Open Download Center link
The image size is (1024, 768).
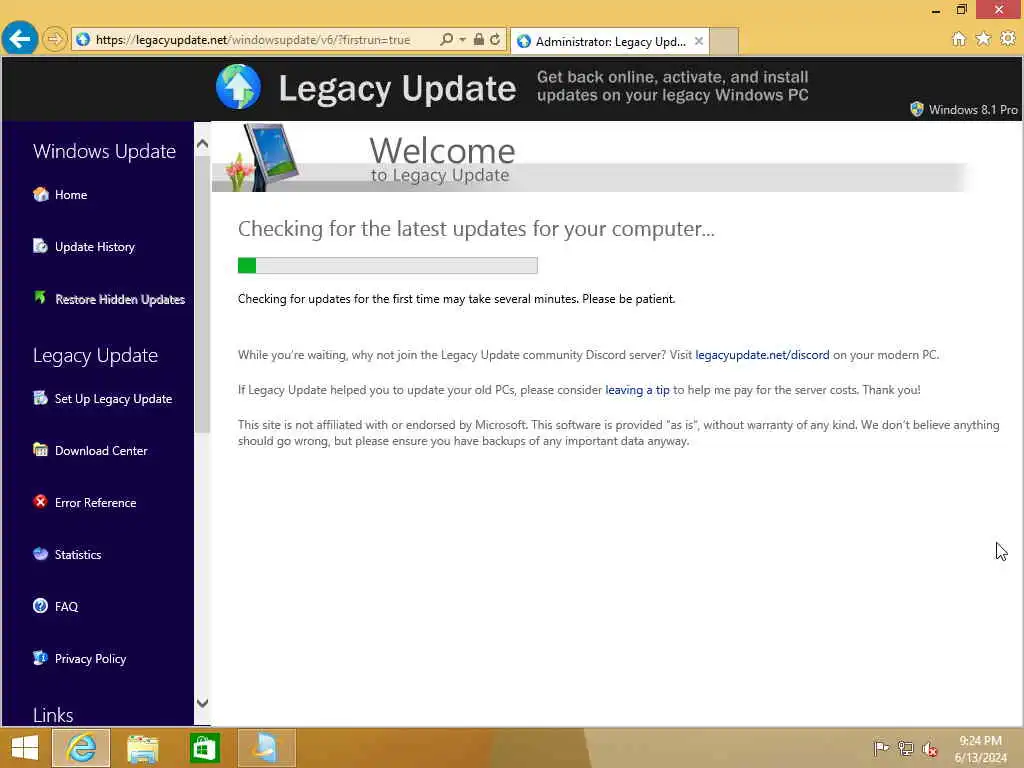(101, 451)
